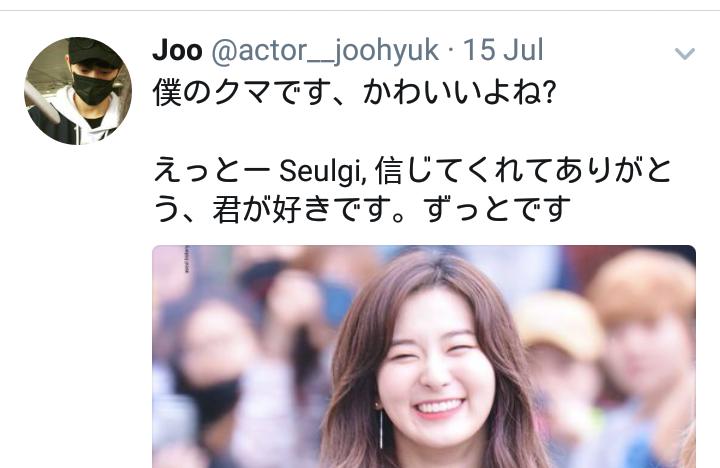Open the @actor__joohyuk handle link
Screen dimensions: 720x468
click(x=325, y=51)
